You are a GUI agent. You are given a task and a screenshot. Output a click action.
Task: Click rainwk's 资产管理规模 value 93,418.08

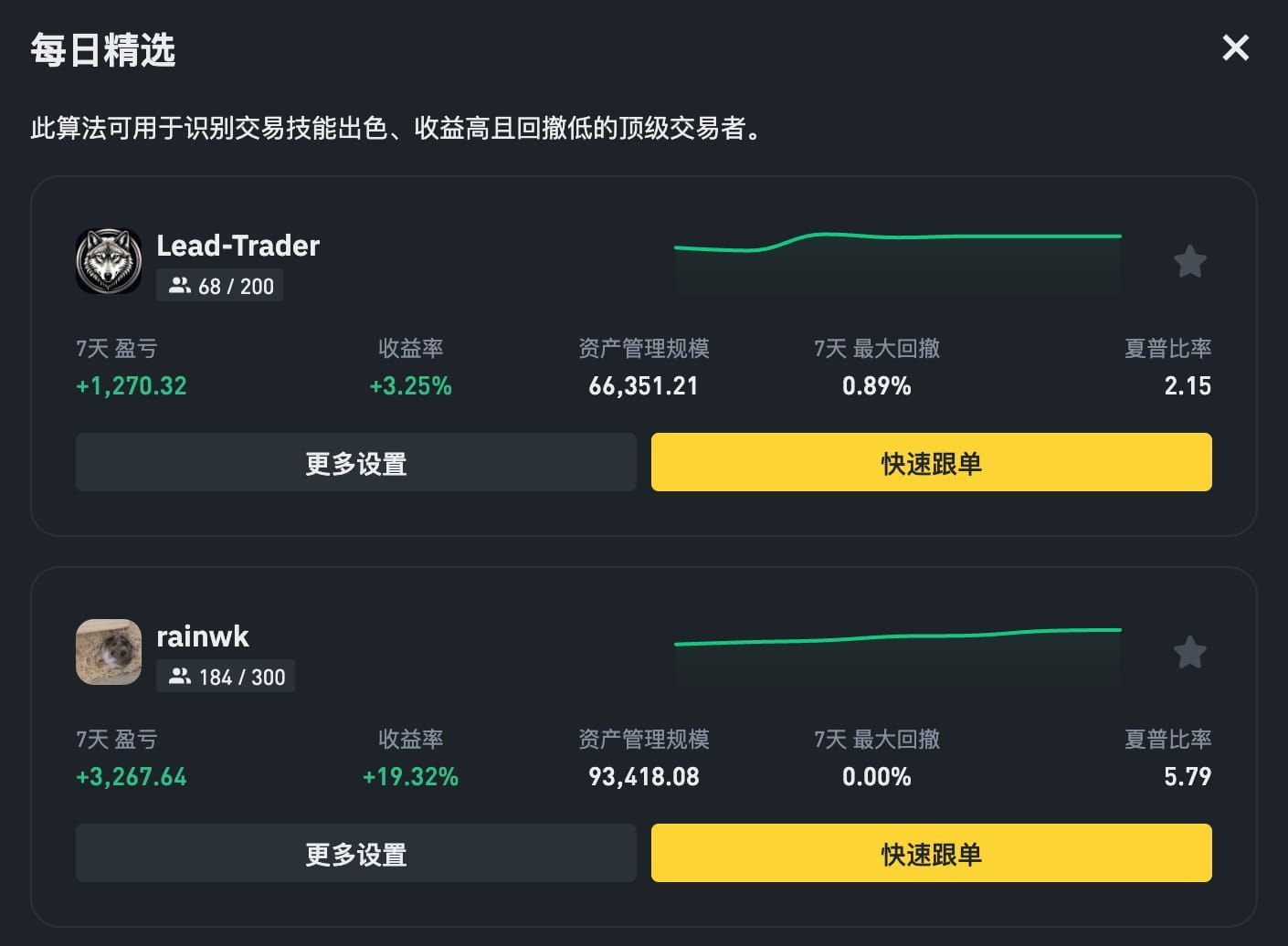click(x=643, y=777)
